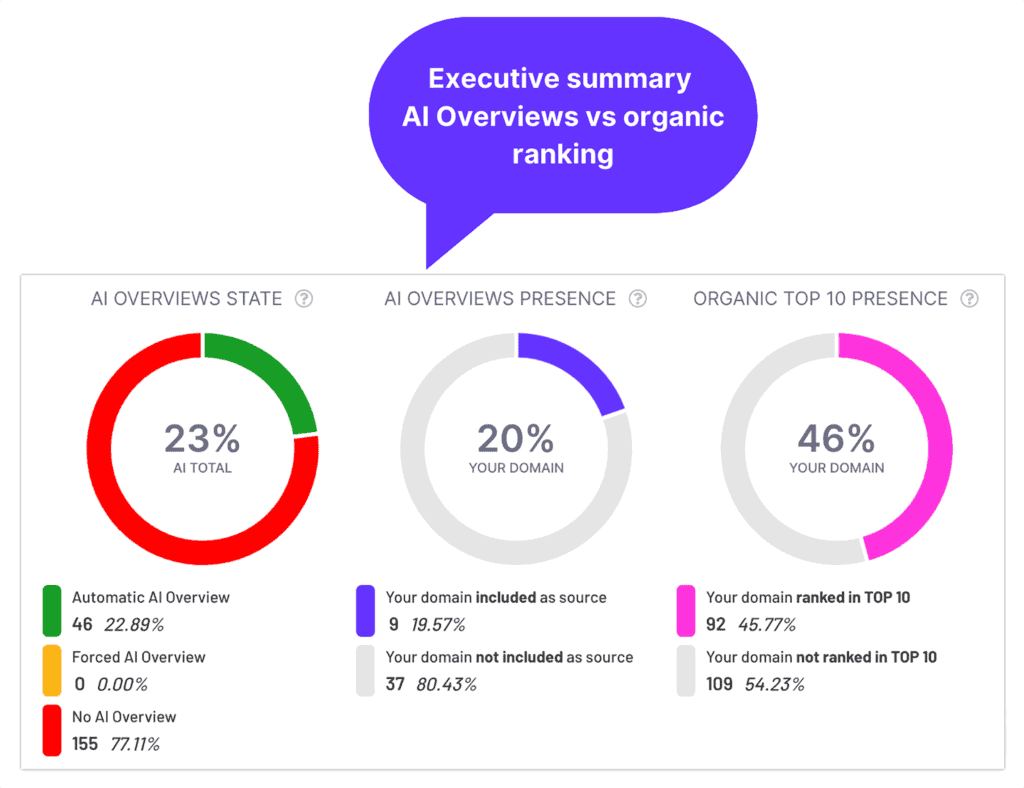Image resolution: width=1024 pixels, height=788 pixels.
Task: Expand details for domain included as source
Action: (x=495, y=597)
